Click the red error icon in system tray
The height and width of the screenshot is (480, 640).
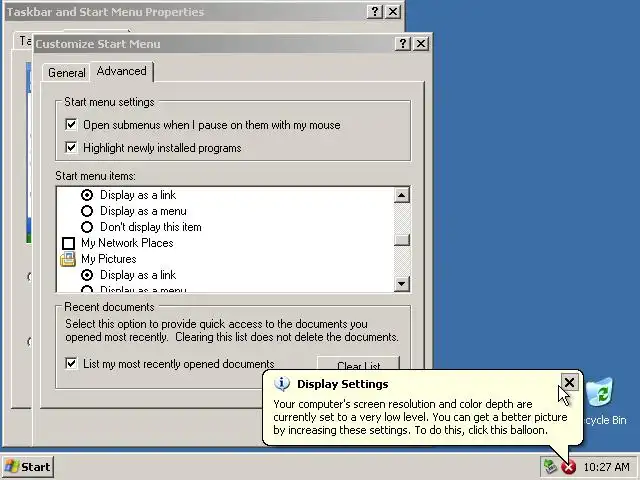568,467
